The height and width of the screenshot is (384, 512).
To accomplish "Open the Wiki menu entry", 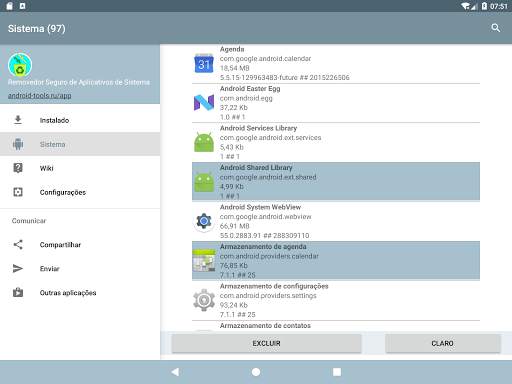I will click(80, 168).
